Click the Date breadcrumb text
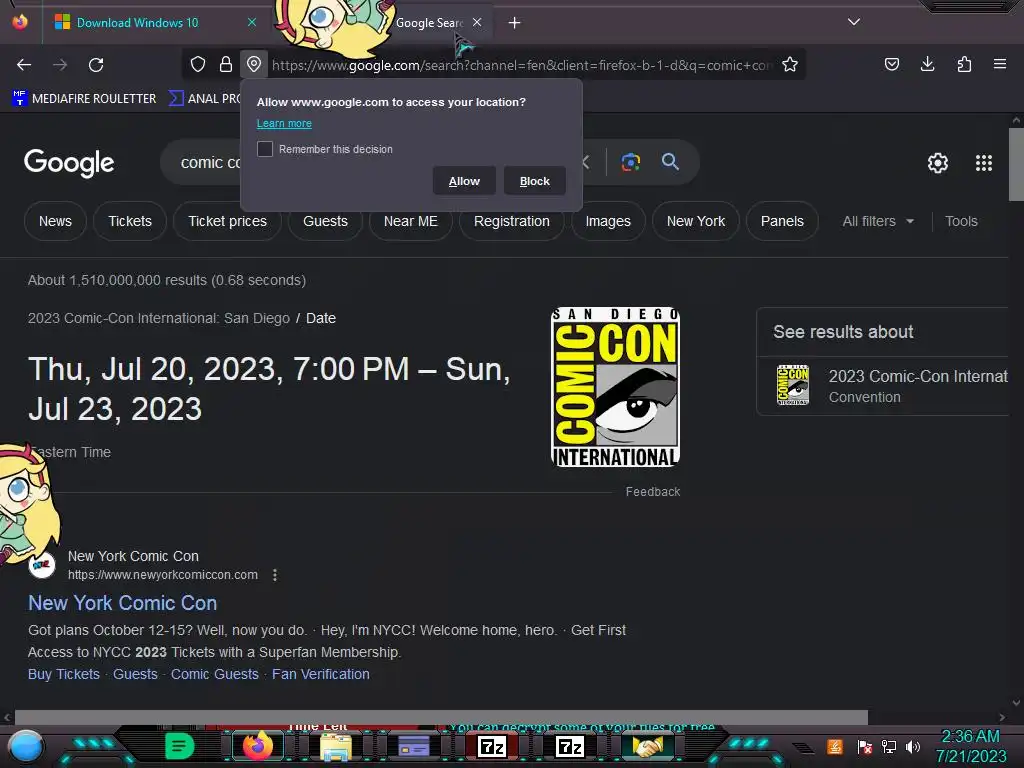Image resolution: width=1024 pixels, height=768 pixels. pos(321,318)
